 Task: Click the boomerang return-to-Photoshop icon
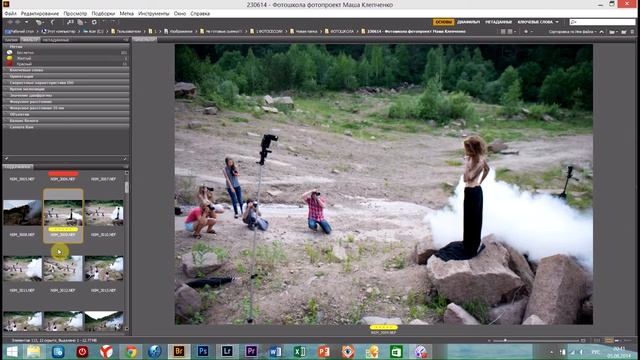tap(52, 22)
